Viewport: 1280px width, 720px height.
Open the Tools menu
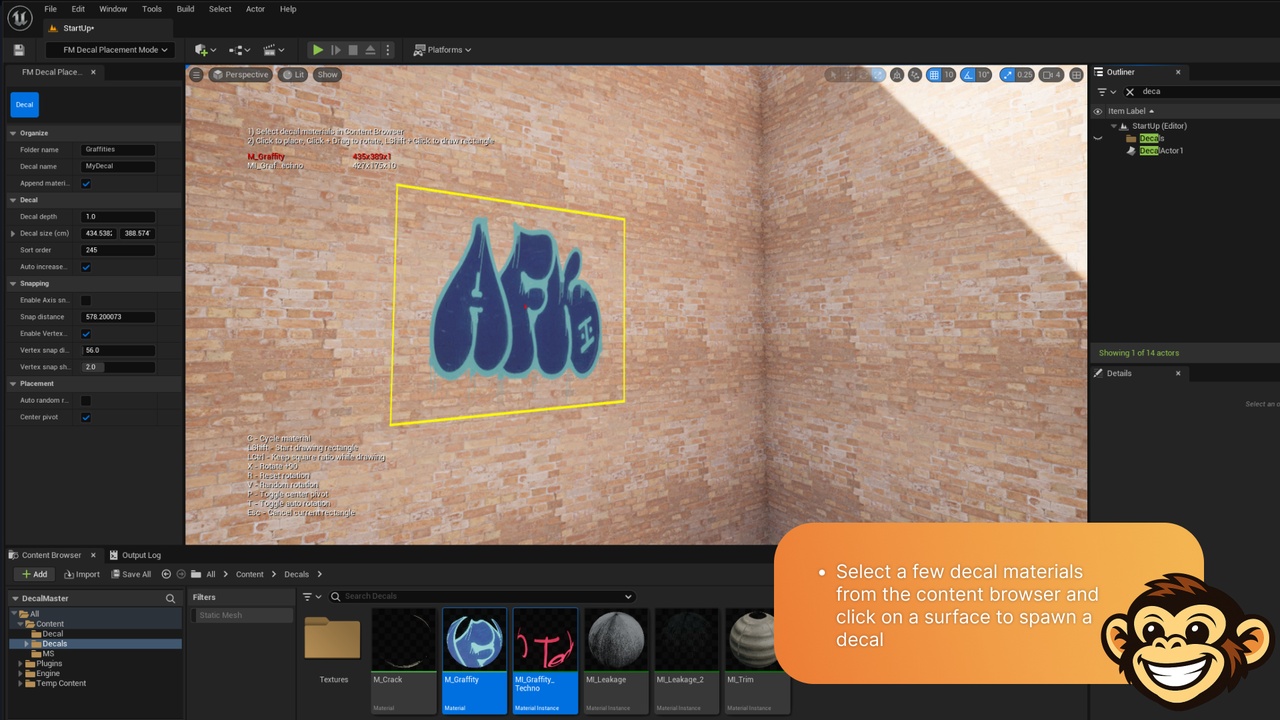152,9
